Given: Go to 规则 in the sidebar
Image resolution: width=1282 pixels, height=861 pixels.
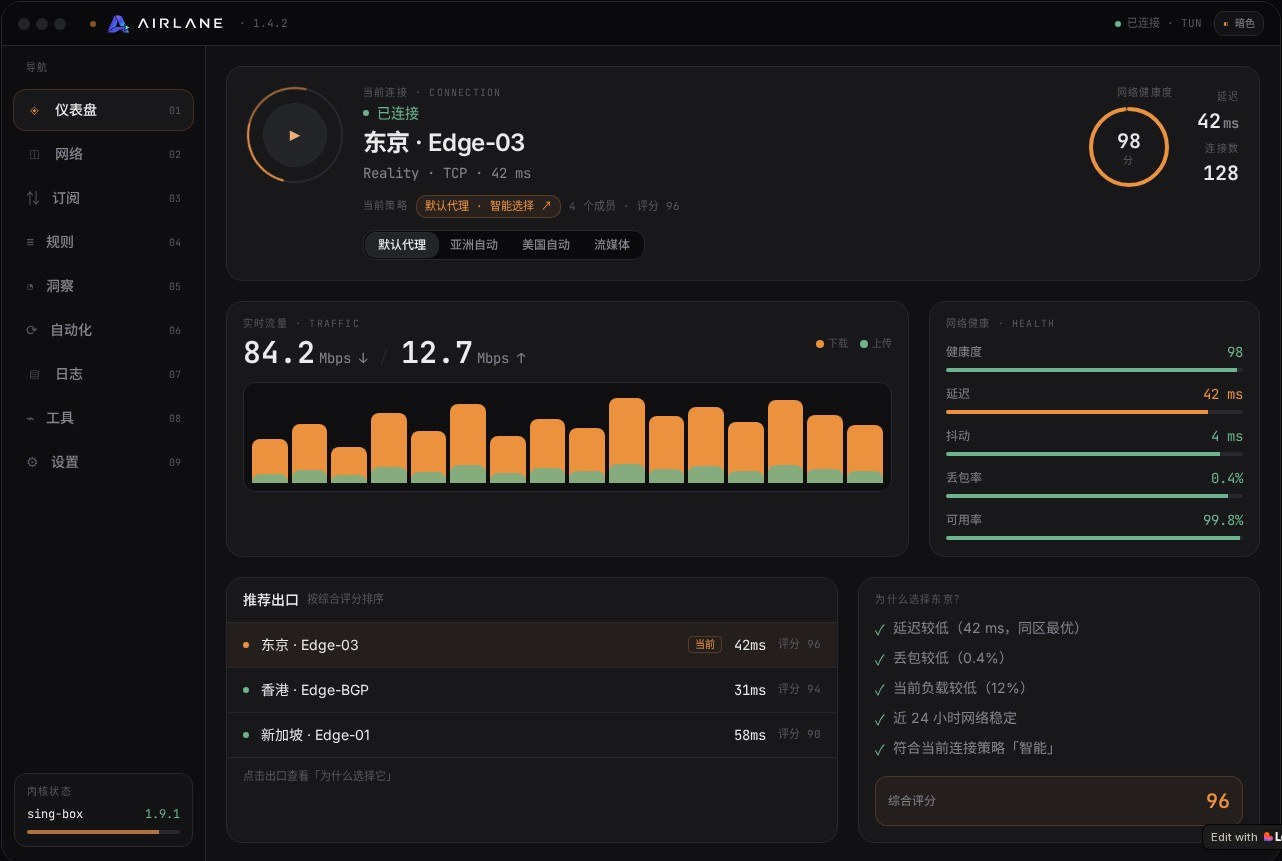Looking at the screenshot, I should tap(103, 242).
